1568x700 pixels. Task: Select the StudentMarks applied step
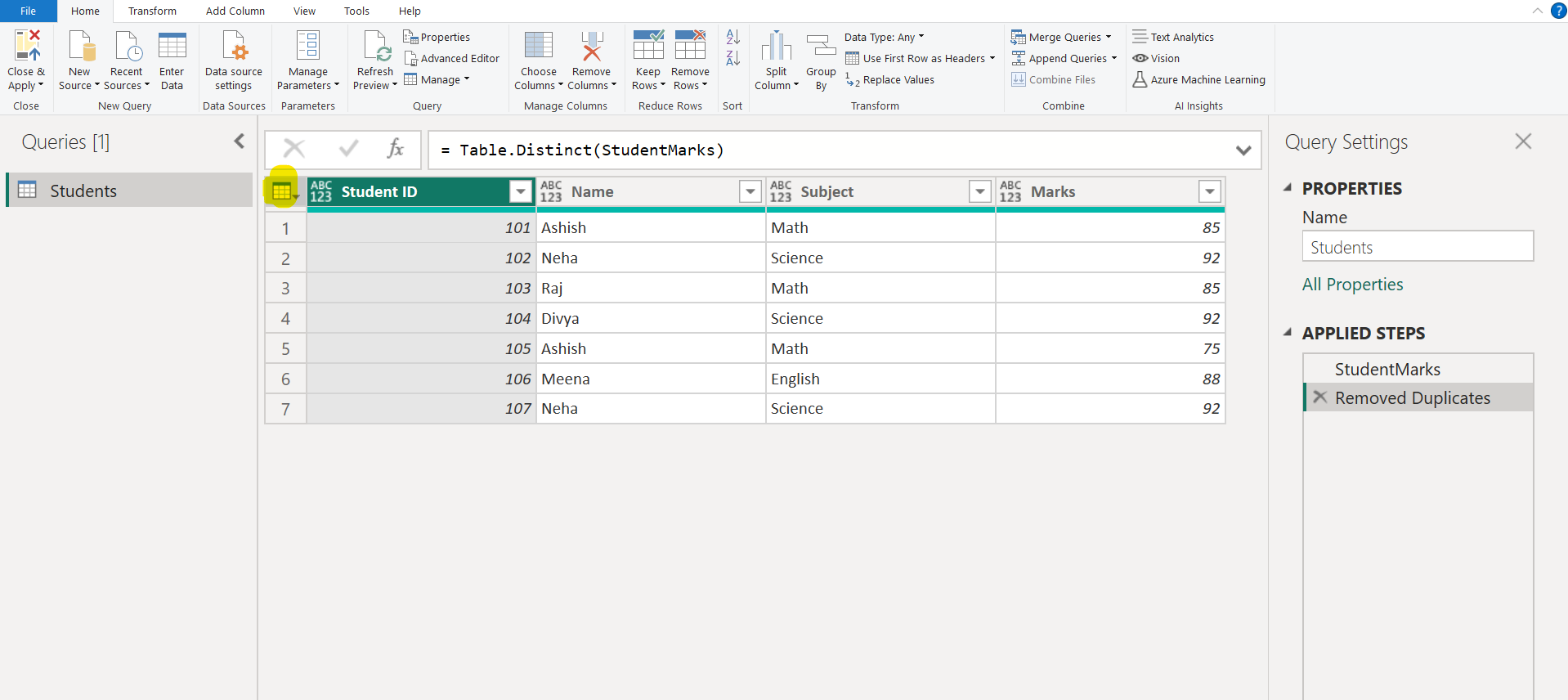1387,370
